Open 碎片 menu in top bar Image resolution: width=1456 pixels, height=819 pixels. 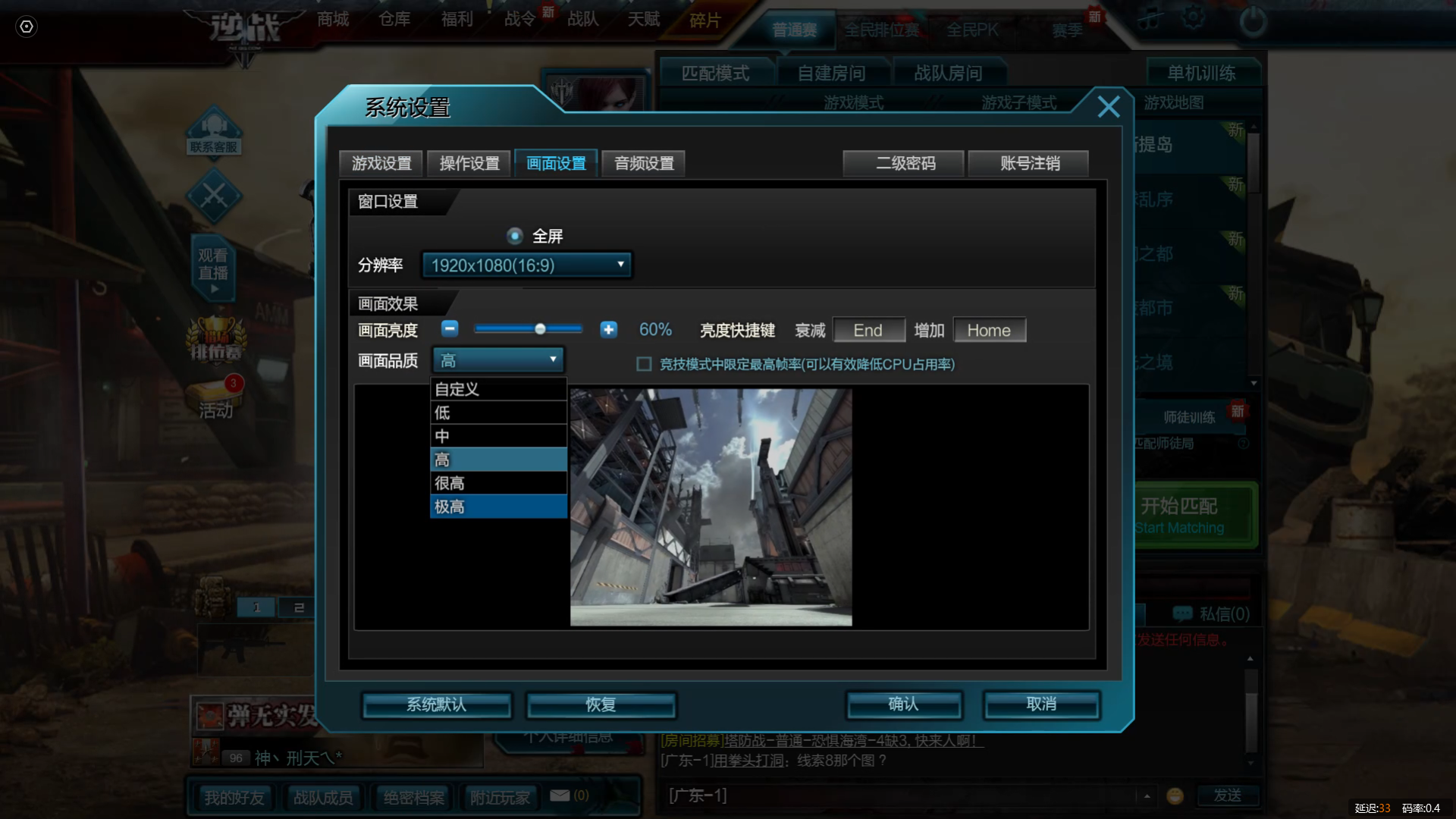click(x=705, y=20)
